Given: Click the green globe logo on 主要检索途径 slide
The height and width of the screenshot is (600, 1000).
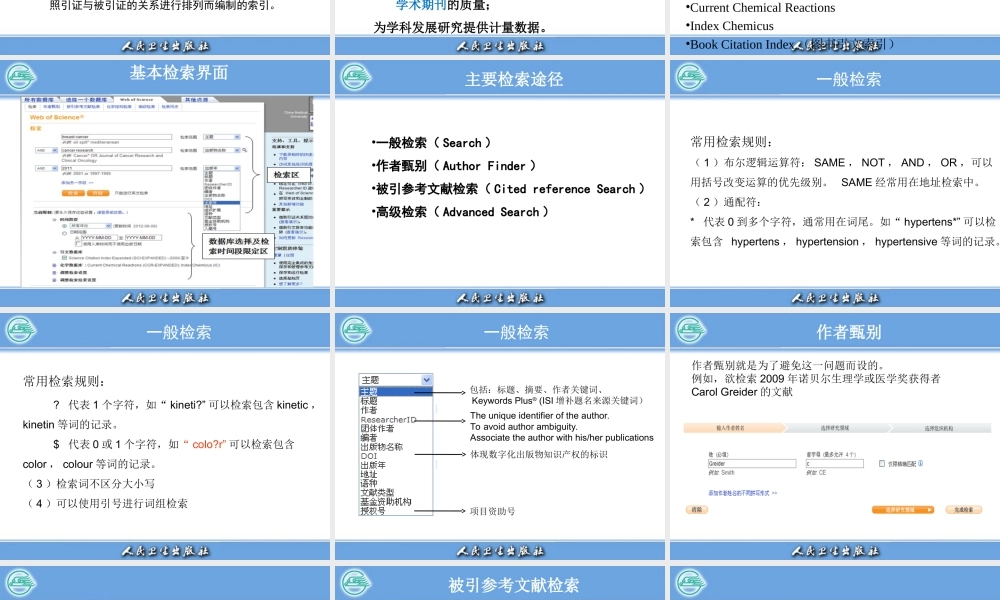Looking at the screenshot, I should [x=356, y=77].
